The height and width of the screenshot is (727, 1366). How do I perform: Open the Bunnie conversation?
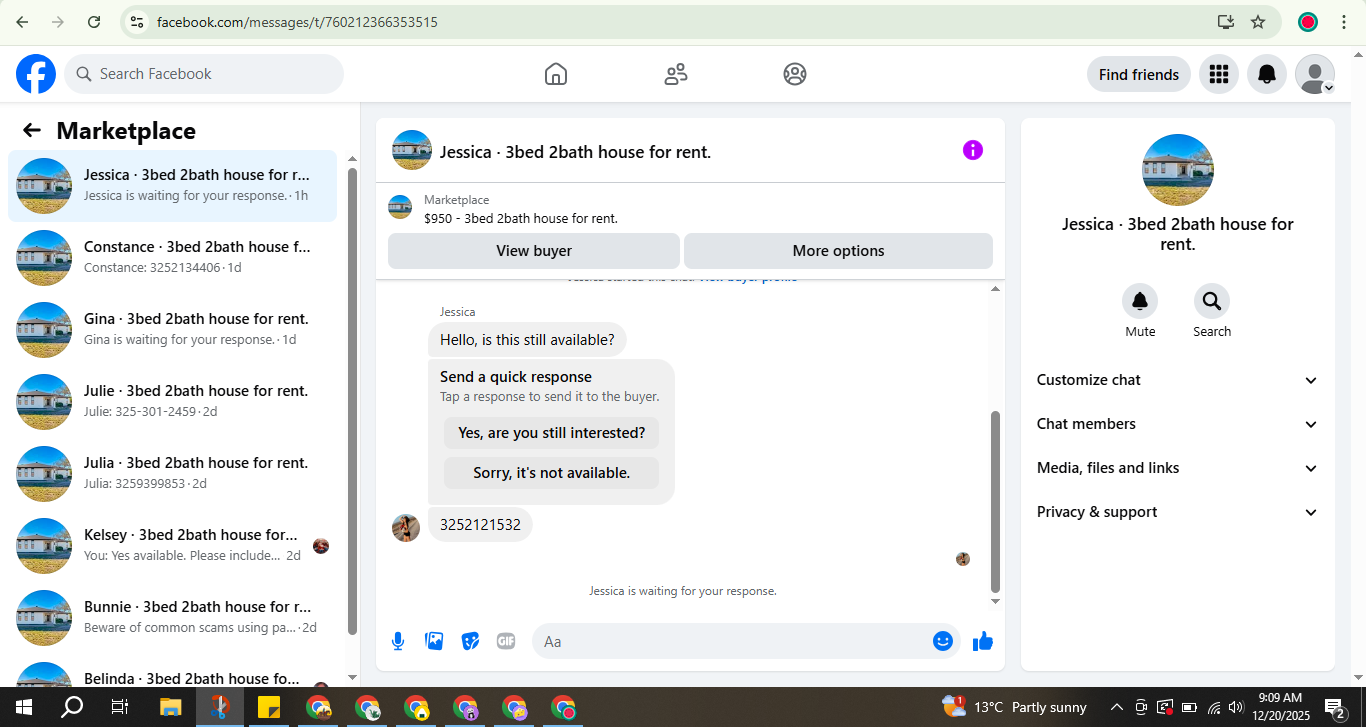[172, 618]
